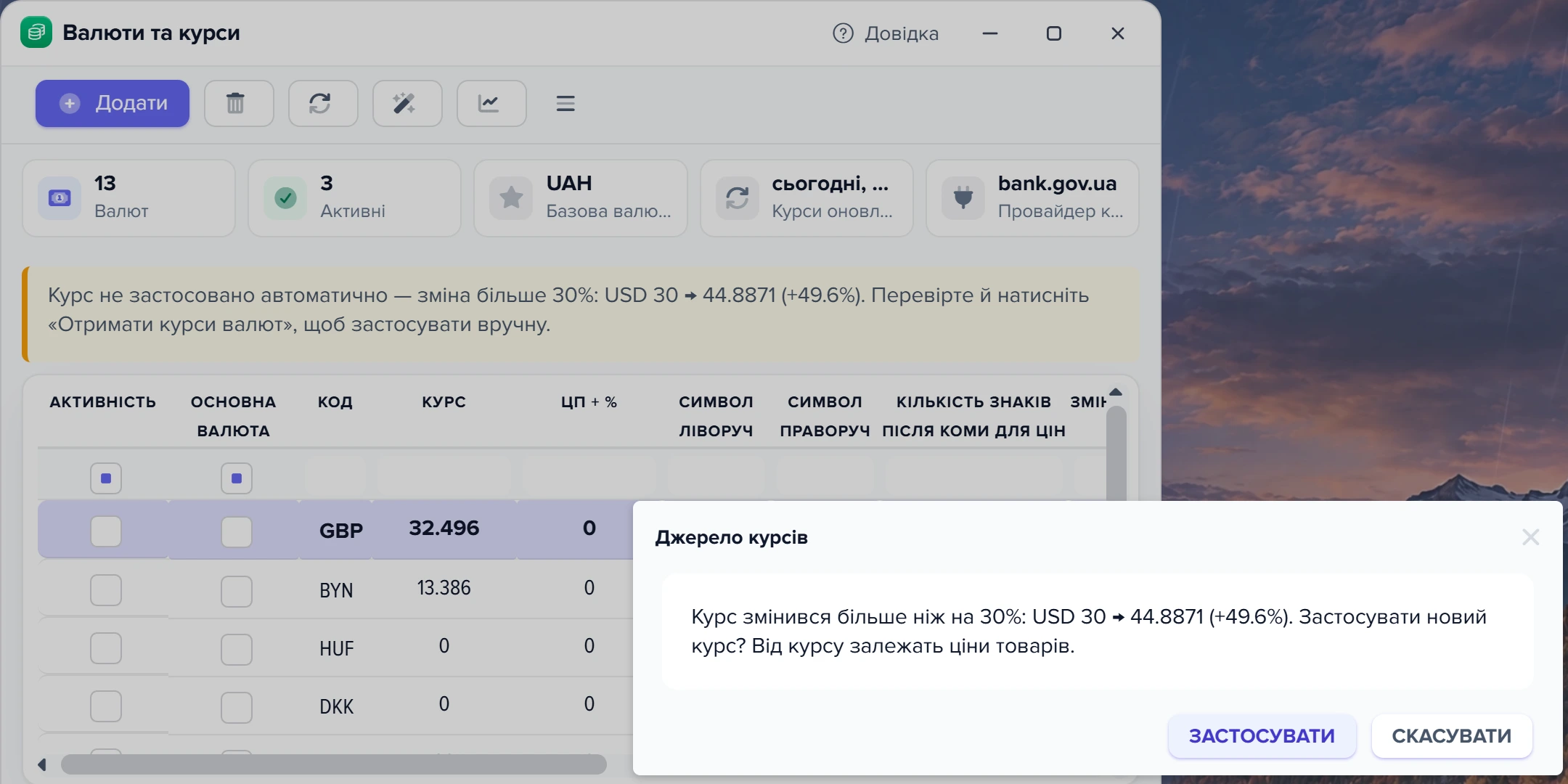Maximize the Валюти та курси window
This screenshot has width=1568, height=784.
pyautogui.click(x=1054, y=33)
